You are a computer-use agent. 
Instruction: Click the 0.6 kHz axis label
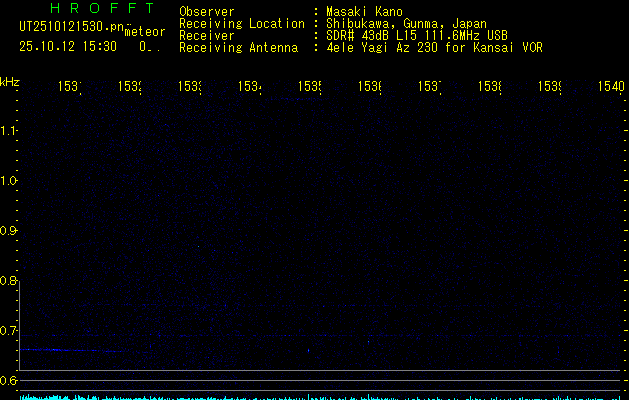coord(8,380)
